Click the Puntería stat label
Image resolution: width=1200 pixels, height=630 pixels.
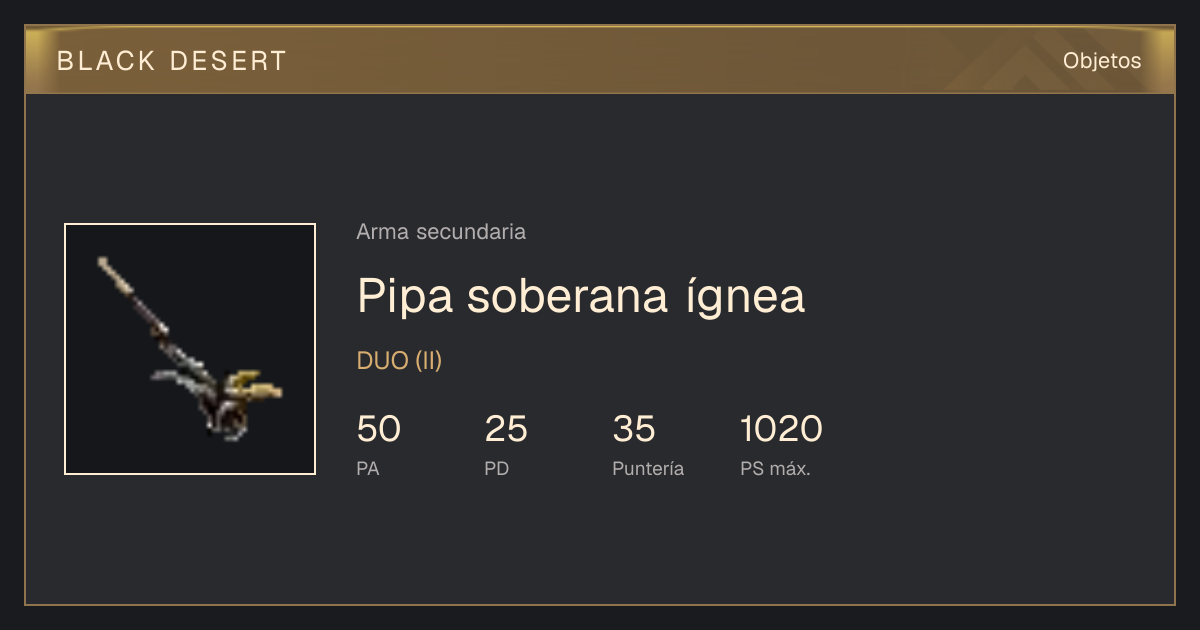tap(648, 468)
